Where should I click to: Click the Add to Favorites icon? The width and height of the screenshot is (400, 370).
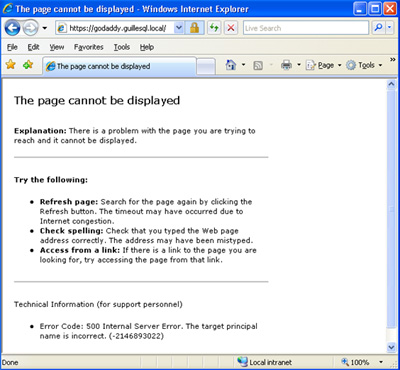coord(28,65)
